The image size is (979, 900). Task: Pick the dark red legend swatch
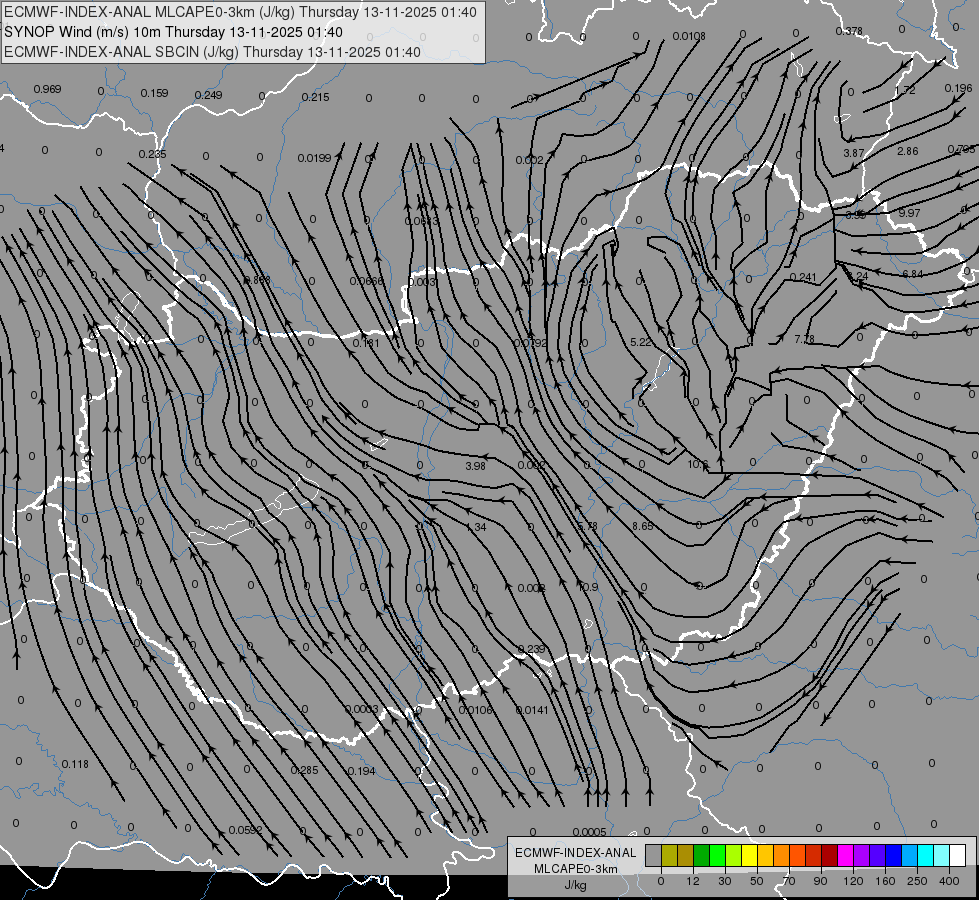(x=830, y=855)
